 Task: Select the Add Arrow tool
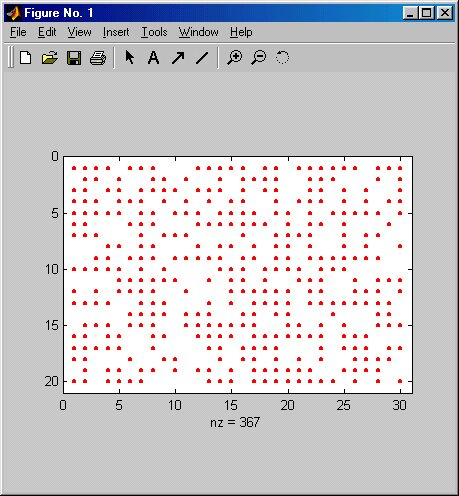[x=178, y=58]
